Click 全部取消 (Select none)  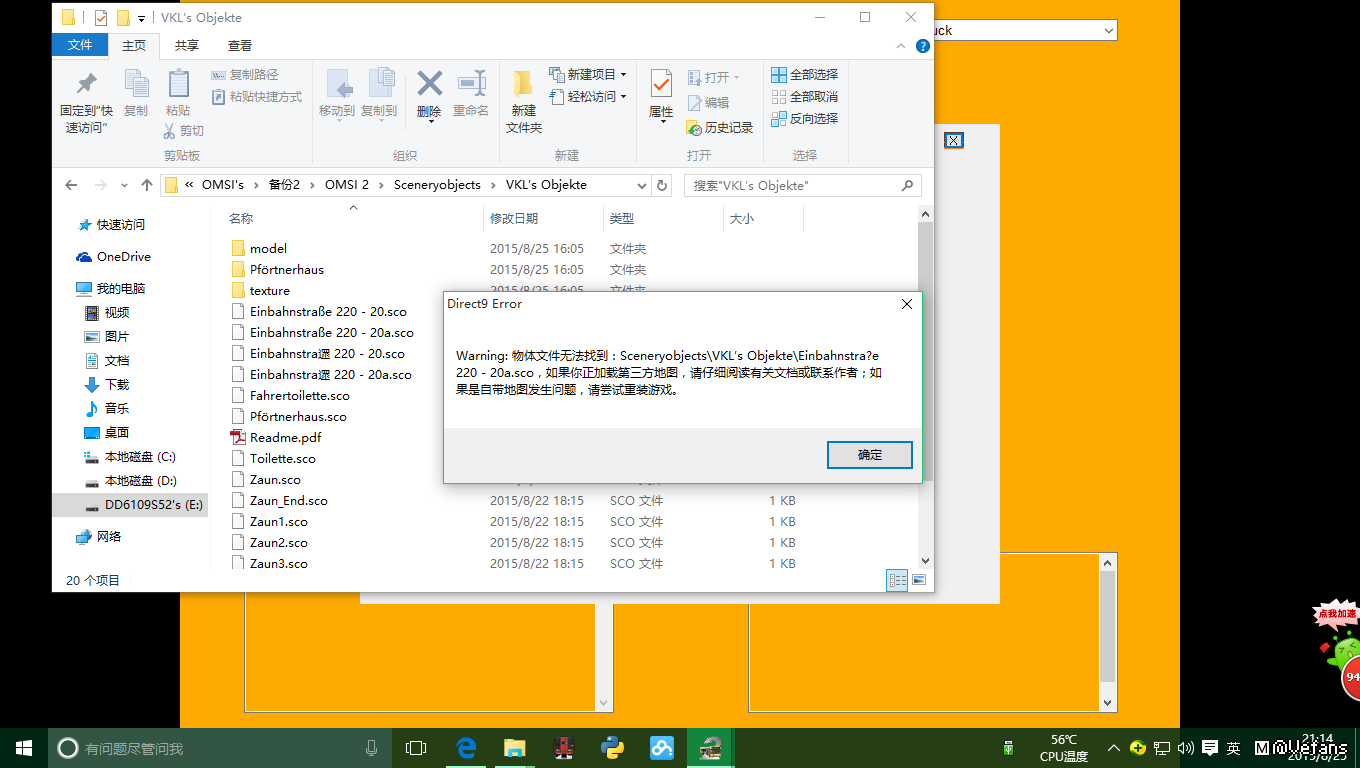click(805, 97)
